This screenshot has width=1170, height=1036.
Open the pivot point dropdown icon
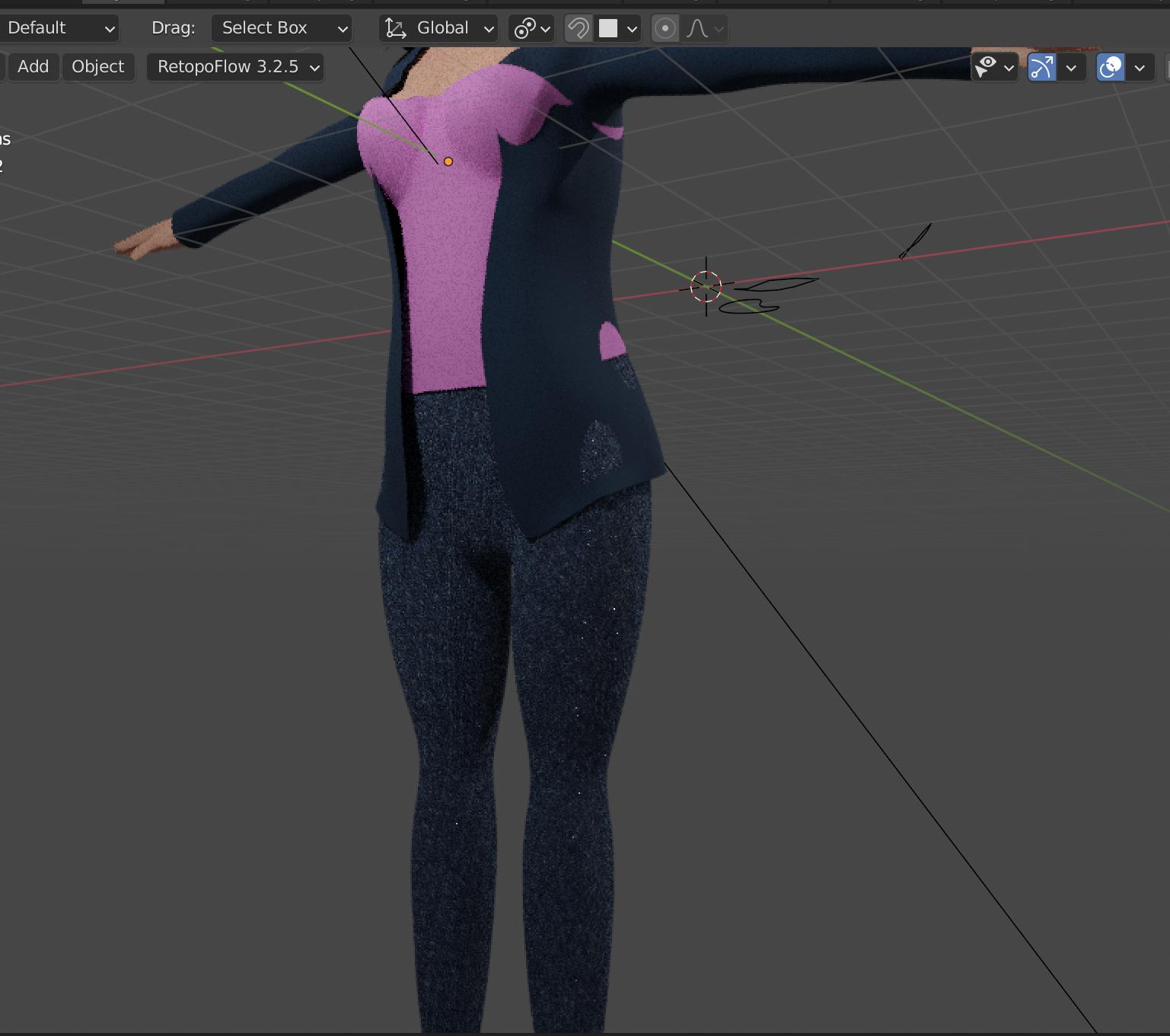coord(531,29)
